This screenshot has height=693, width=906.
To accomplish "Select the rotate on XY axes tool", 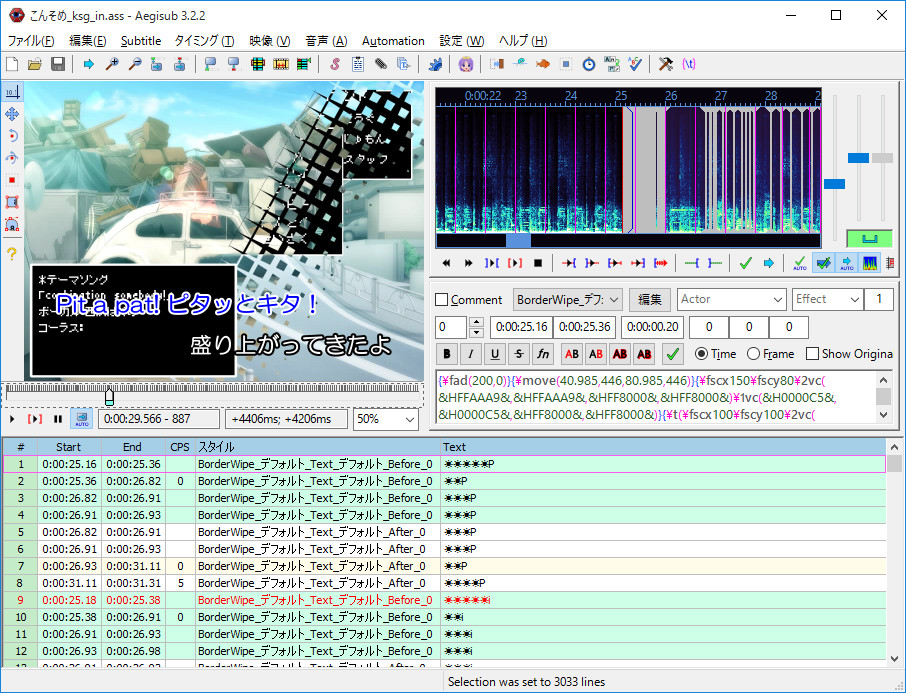I will pos(12,158).
